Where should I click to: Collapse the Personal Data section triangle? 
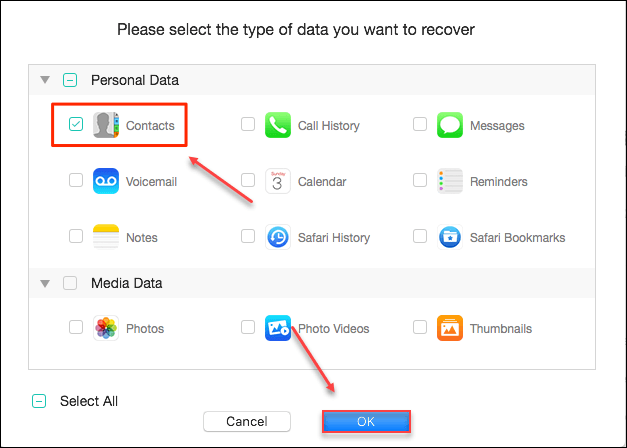click(45, 80)
